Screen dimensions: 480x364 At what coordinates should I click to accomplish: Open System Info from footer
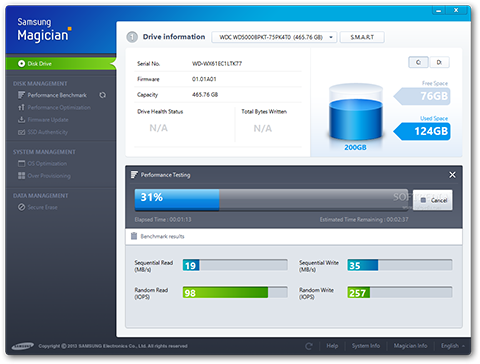tap(366, 346)
